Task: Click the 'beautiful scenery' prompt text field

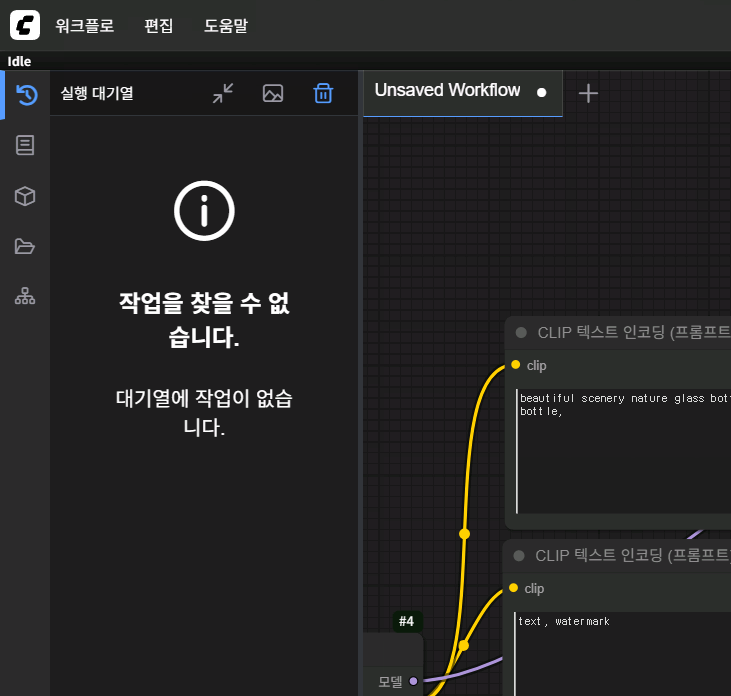Action: coord(622,450)
